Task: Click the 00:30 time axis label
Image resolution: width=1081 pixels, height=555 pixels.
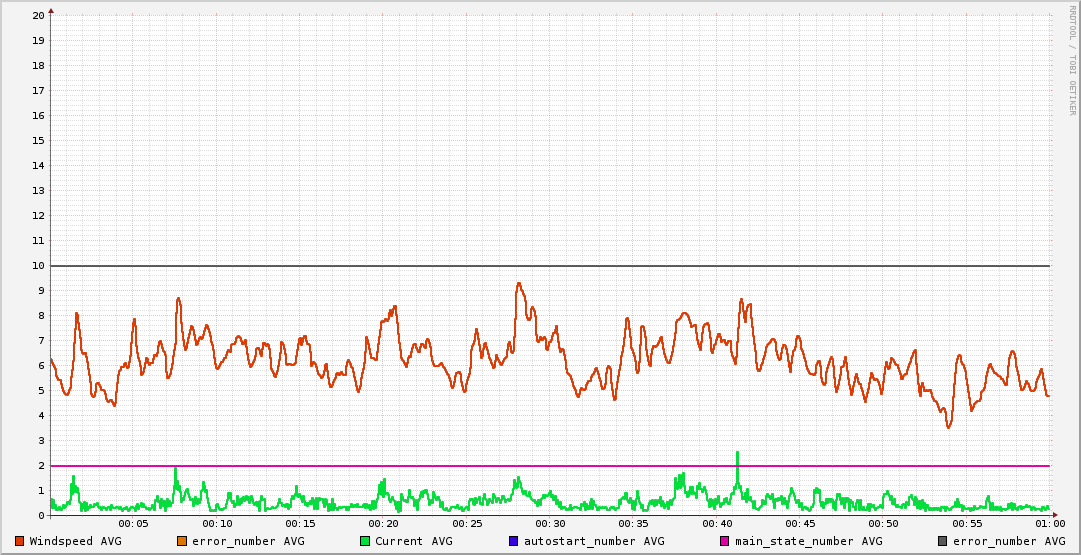Action: 550,523
